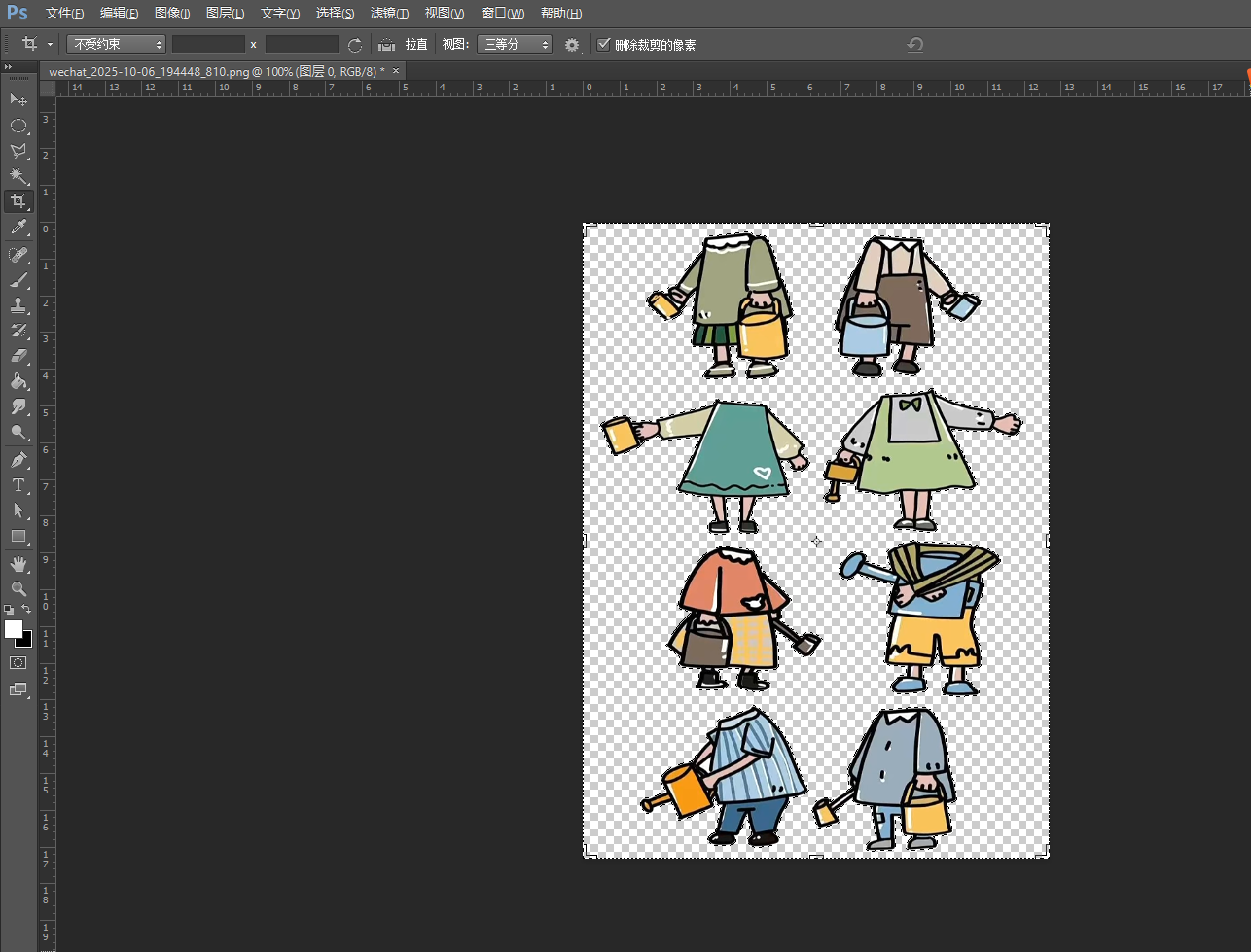Click the foreground color swatch
Viewport: 1251px width, 952px height.
click(14, 629)
